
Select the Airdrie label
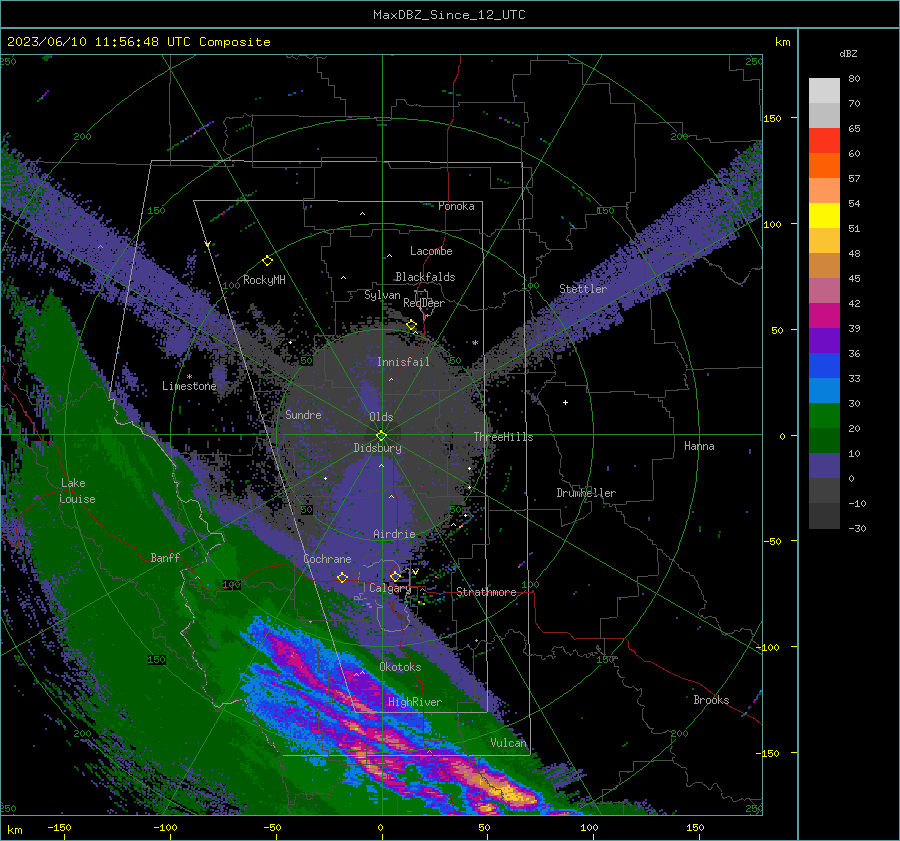[x=394, y=534]
